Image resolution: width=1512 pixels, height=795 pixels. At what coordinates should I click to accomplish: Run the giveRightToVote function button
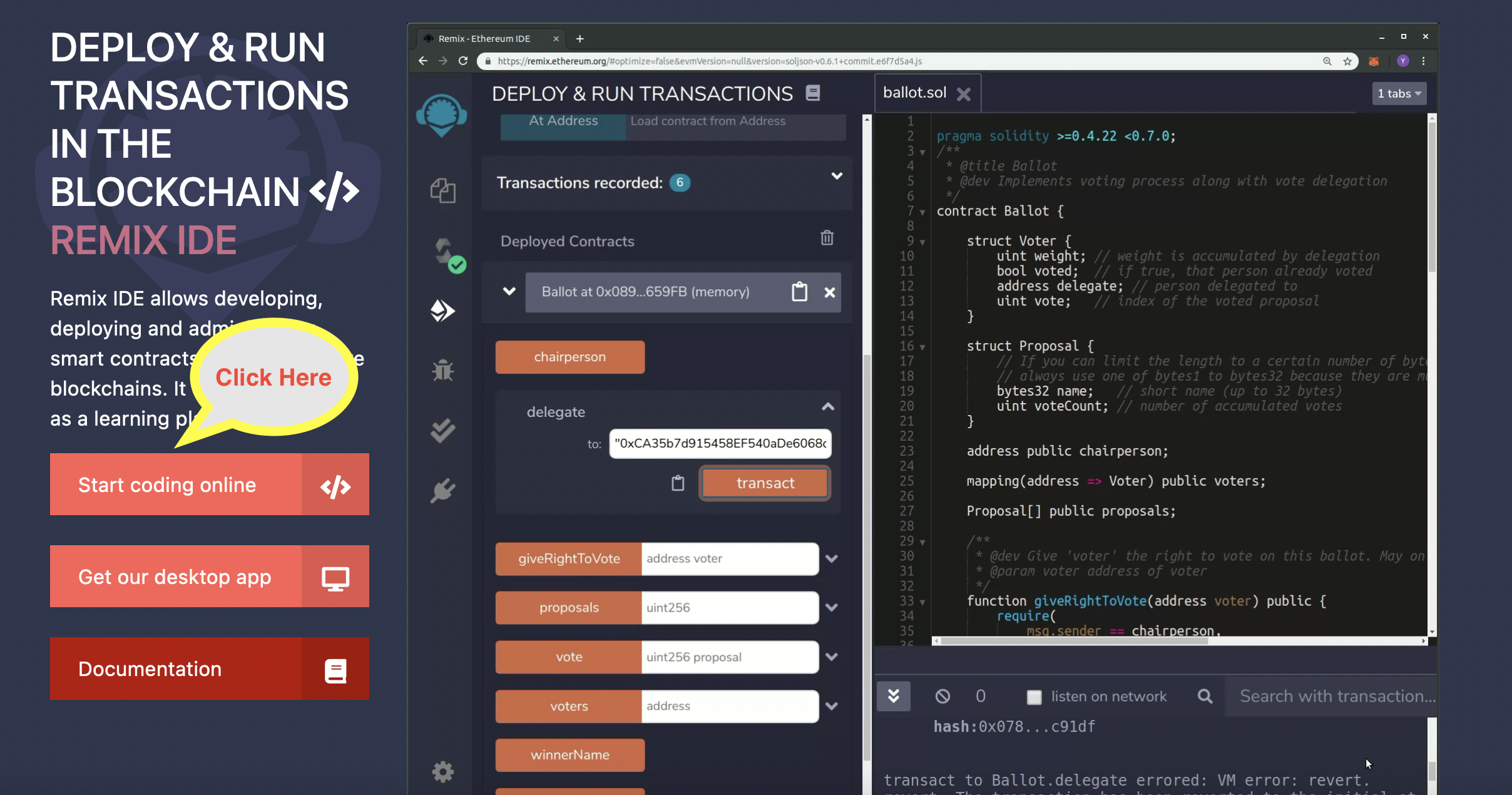point(569,558)
